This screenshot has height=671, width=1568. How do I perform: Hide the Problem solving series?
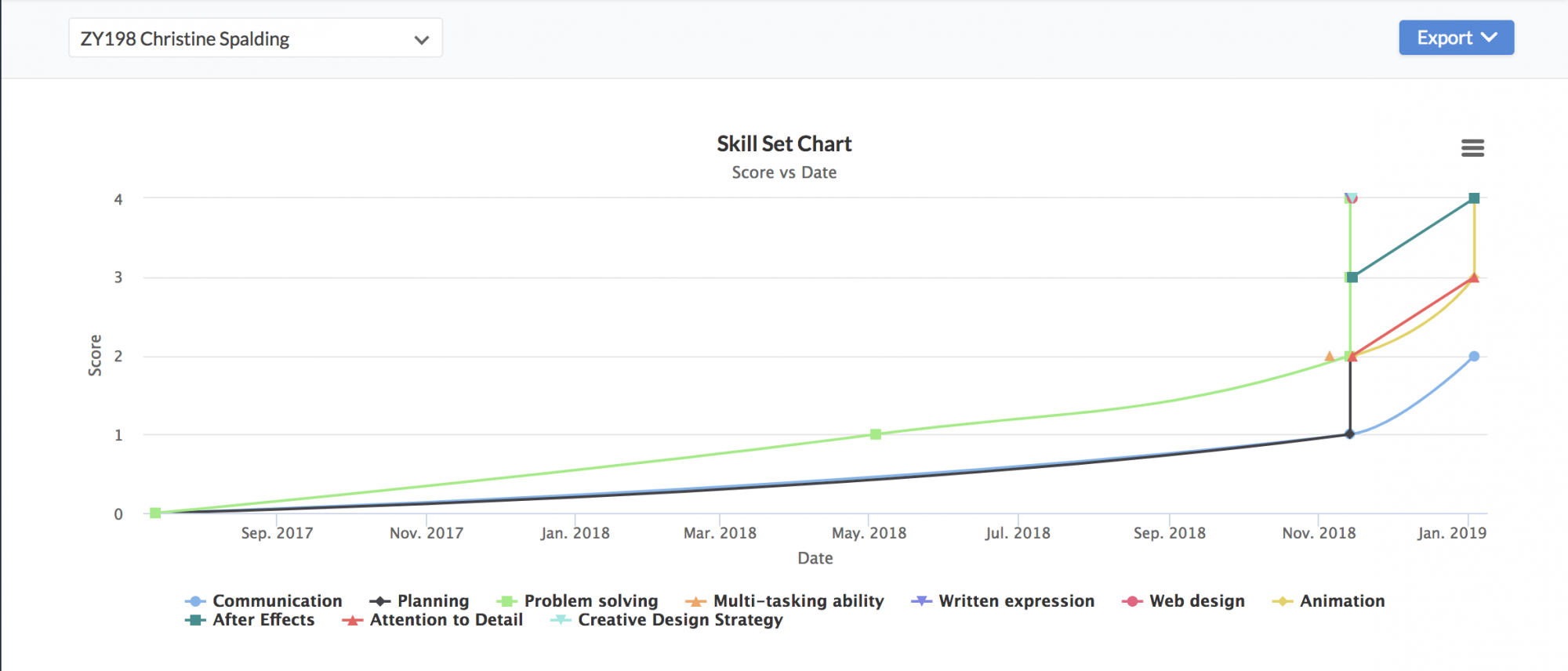(x=590, y=601)
